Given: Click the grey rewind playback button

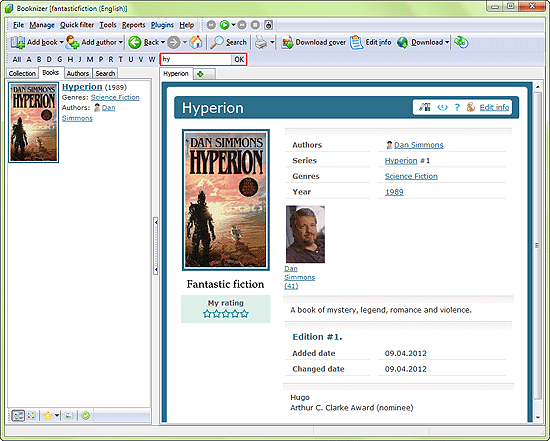Looking at the screenshot, I should pos(211,25).
